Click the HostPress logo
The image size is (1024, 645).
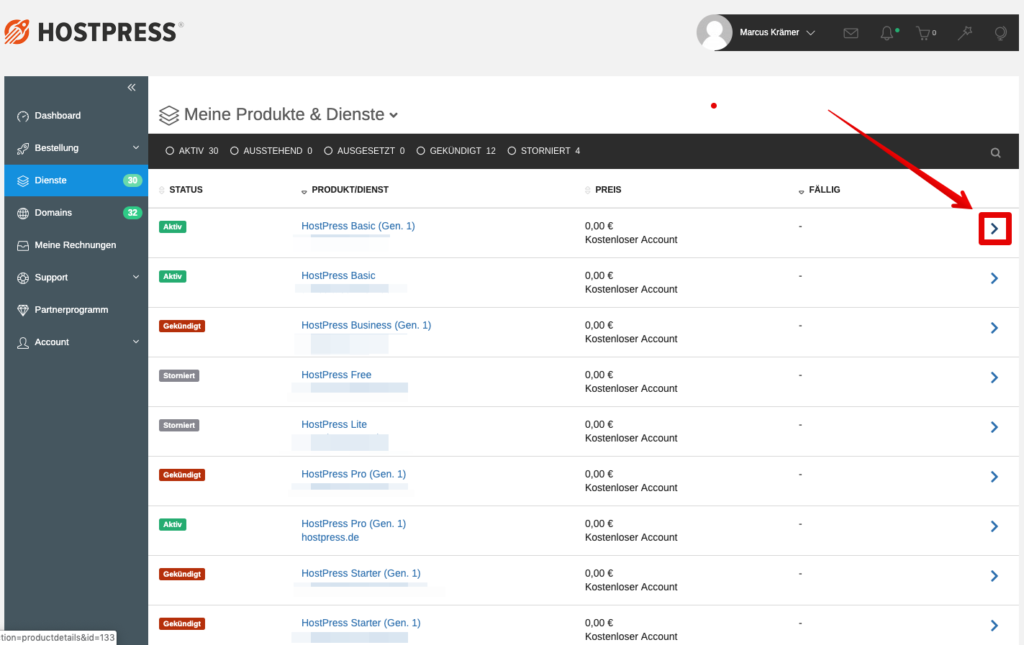click(93, 31)
